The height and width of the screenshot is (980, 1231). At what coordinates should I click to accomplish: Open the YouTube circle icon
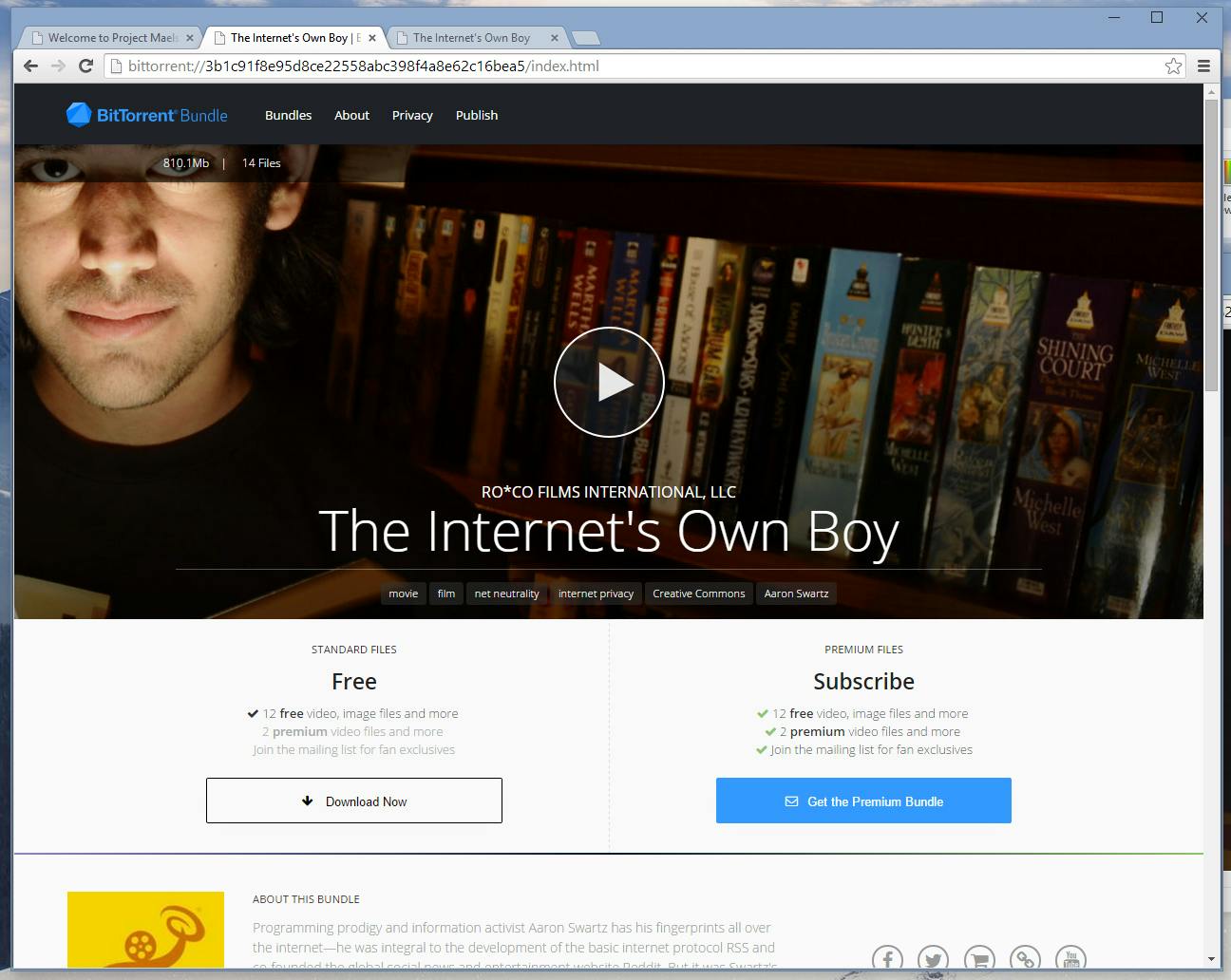1071,957
